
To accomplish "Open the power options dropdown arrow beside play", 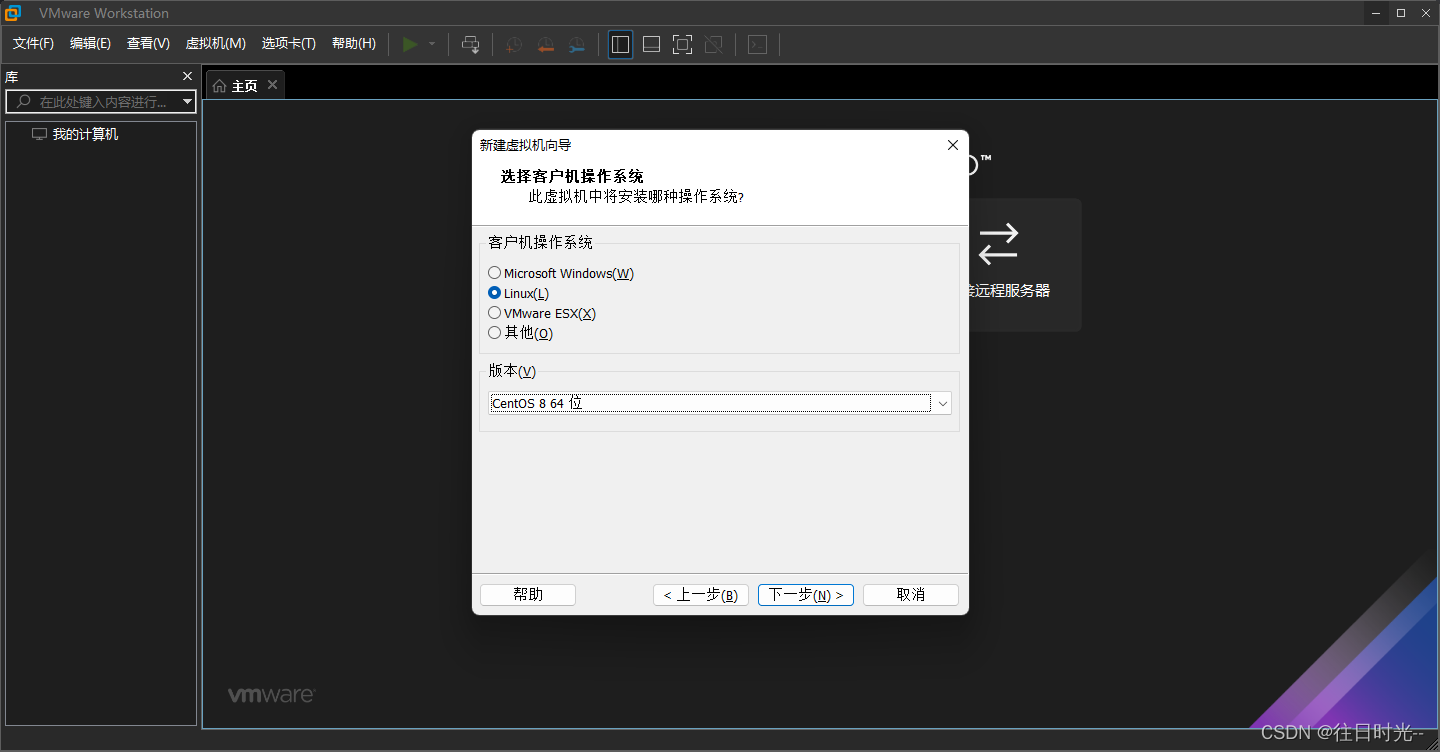I will [432, 44].
